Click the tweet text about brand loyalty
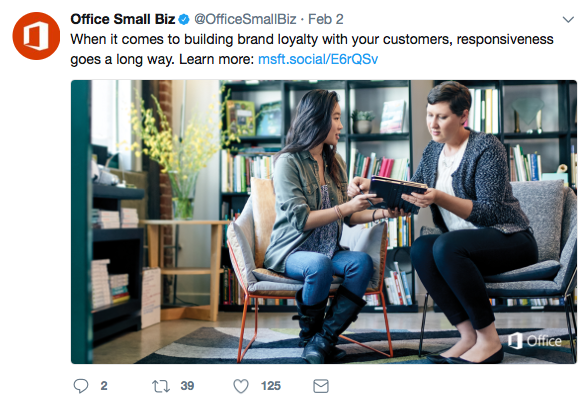 tap(312, 49)
